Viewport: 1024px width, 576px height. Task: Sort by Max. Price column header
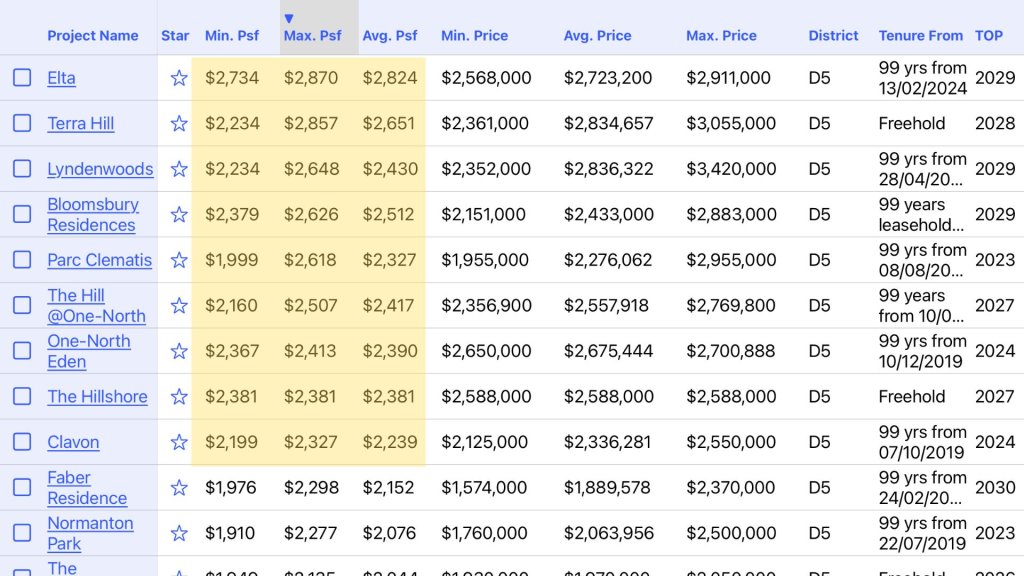(x=721, y=36)
